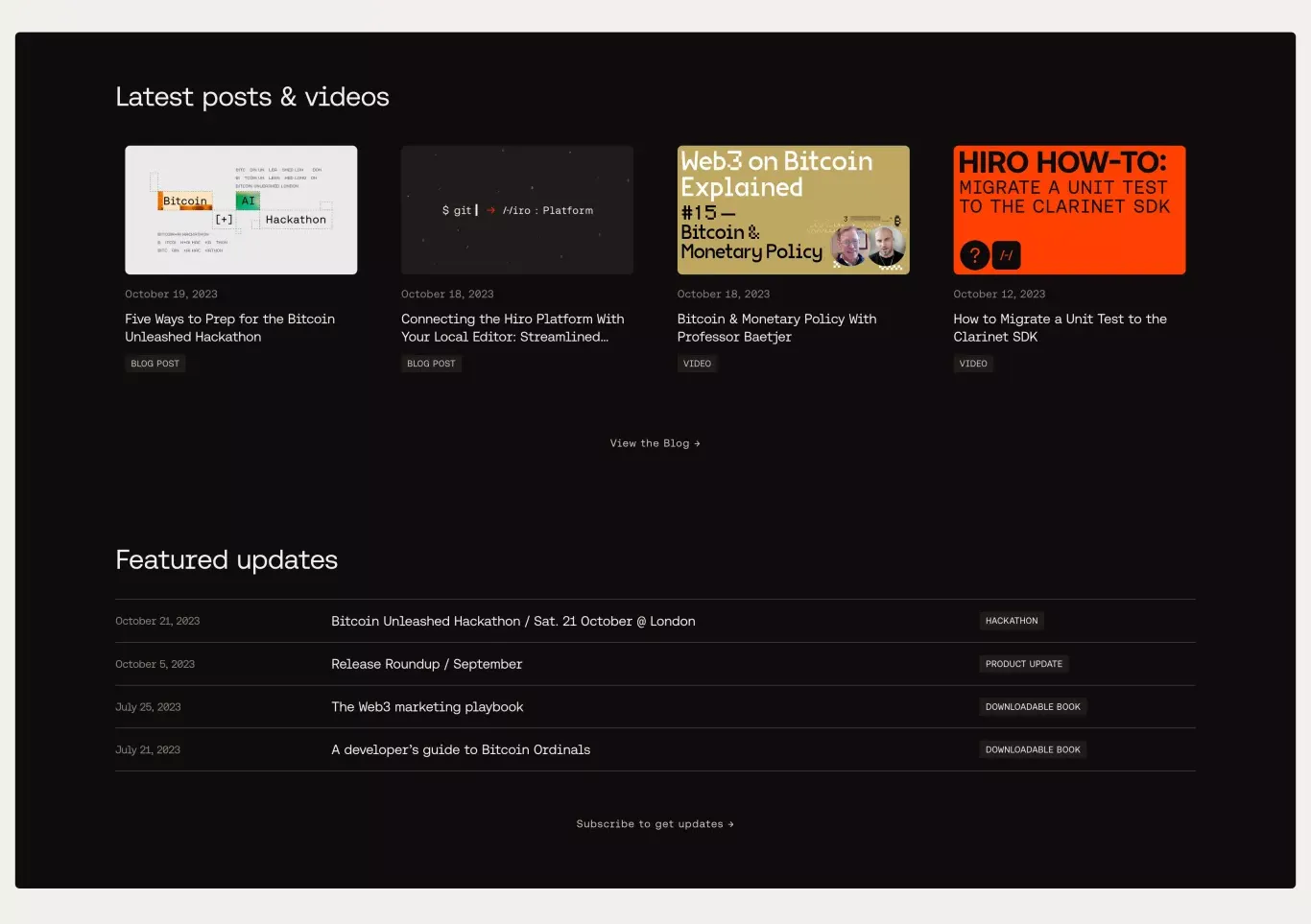
Task: Click BLOG POST tag under Five Ways post
Action: tap(155, 364)
